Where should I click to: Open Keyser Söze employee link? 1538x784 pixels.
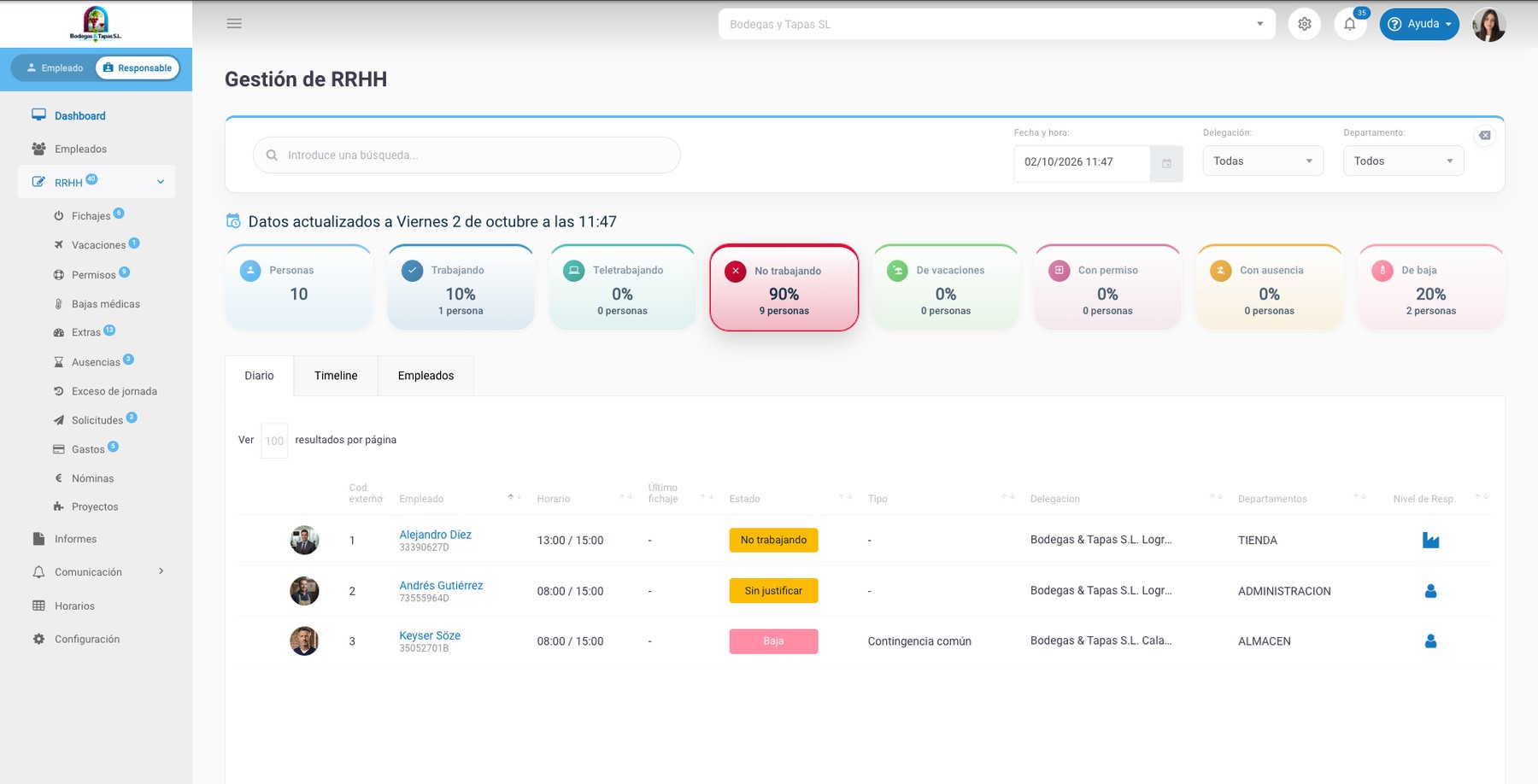click(430, 635)
